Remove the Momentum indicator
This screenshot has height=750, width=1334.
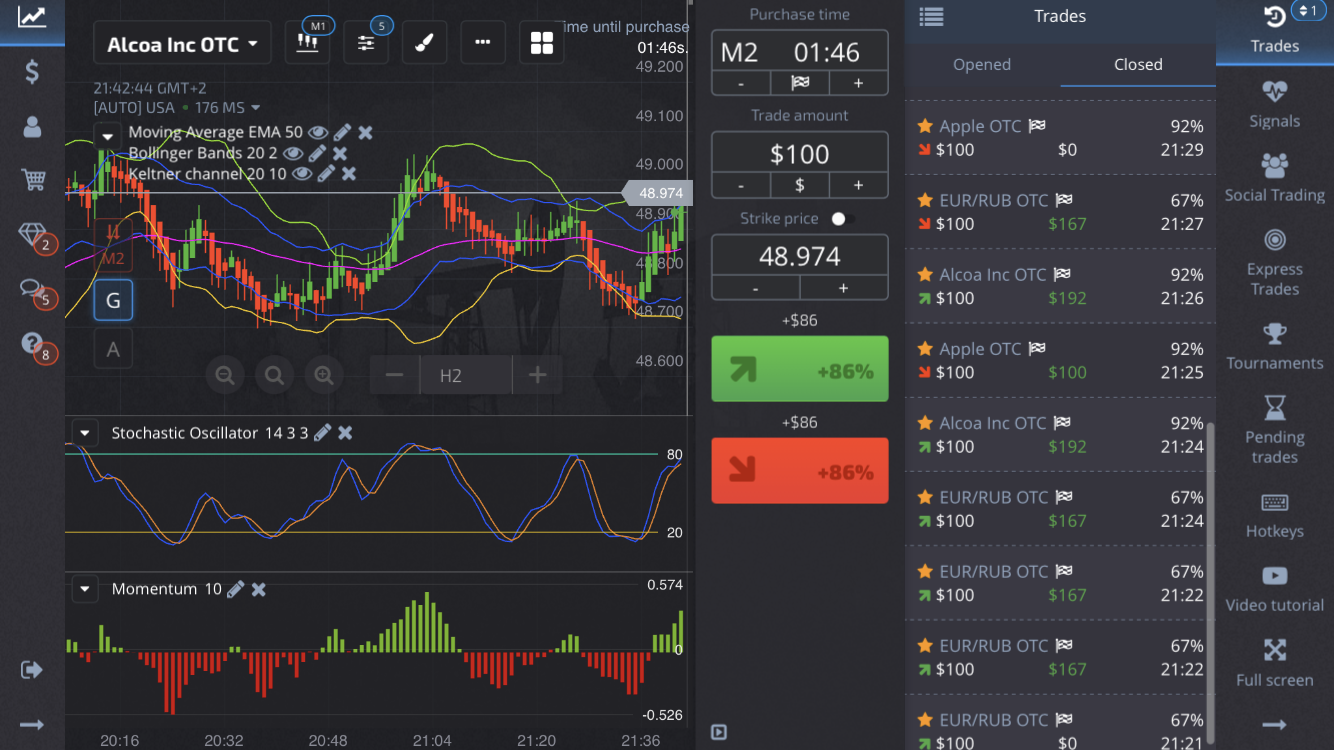[258, 589]
